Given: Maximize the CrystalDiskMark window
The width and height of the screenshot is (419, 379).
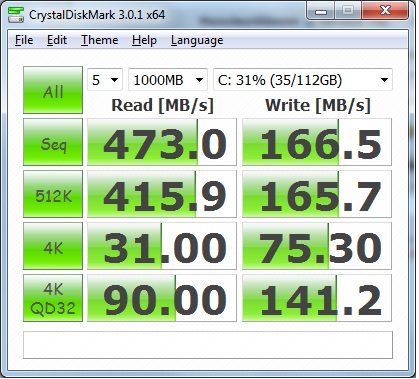Looking at the screenshot, I should (348, 11).
